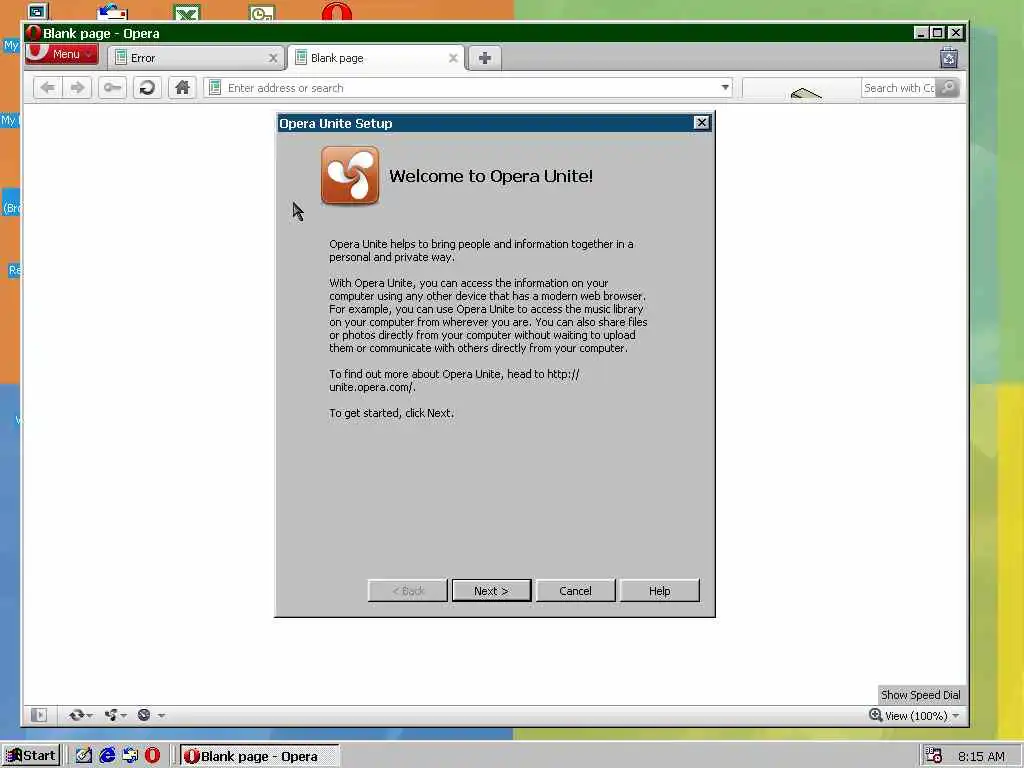Click the Opera Turbo status bar icon

[x=144, y=715]
